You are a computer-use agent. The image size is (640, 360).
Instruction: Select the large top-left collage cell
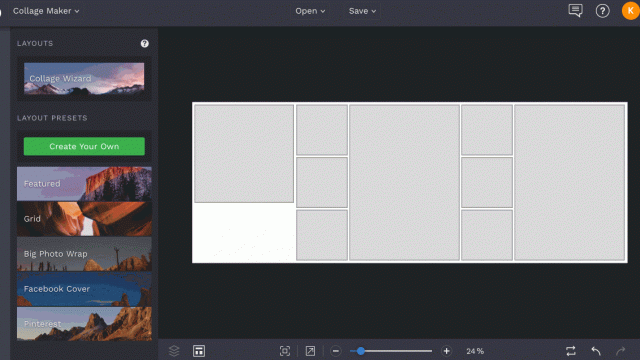pyautogui.click(x=244, y=153)
